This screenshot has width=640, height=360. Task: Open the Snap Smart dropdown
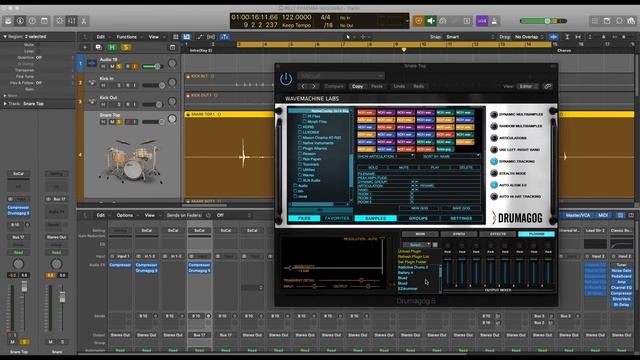pos(471,37)
